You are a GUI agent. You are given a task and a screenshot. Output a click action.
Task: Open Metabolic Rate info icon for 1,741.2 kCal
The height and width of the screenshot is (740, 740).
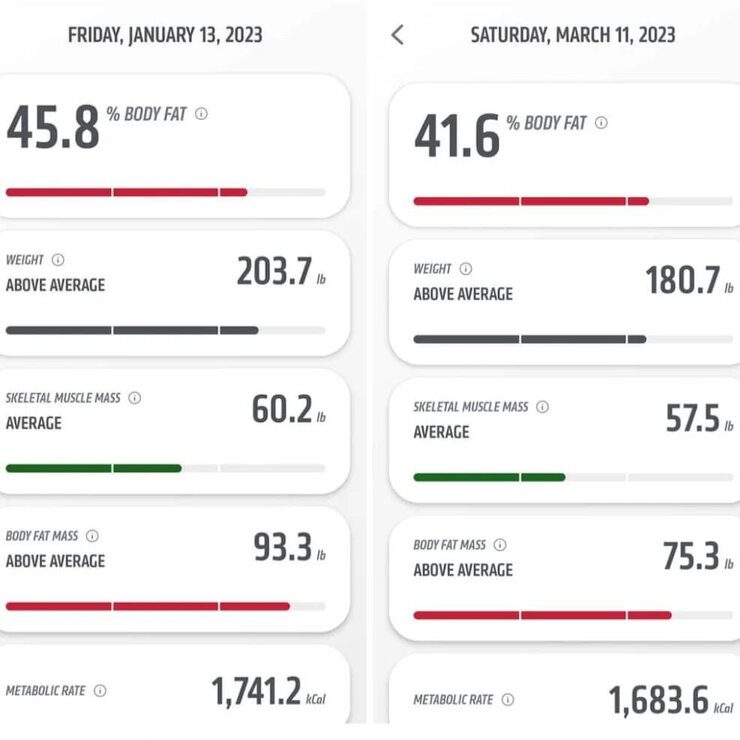click(100, 691)
